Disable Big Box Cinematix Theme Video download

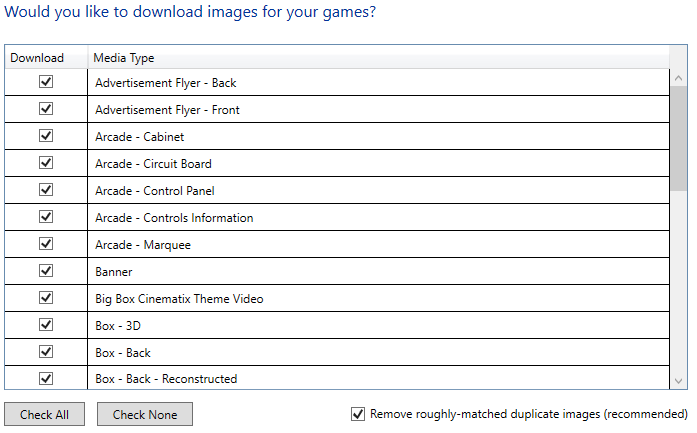pyautogui.click(x=46, y=298)
